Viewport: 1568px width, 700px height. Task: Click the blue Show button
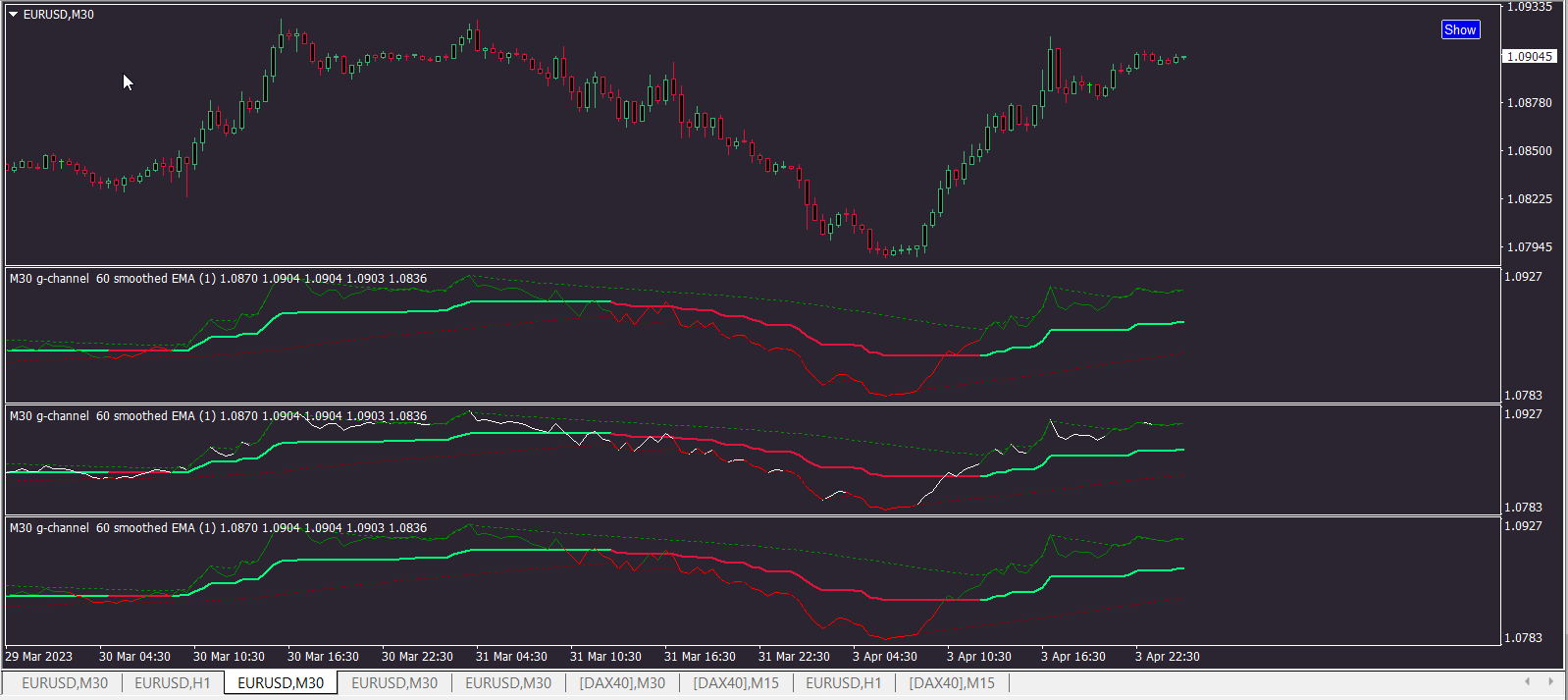pos(1460,29)
